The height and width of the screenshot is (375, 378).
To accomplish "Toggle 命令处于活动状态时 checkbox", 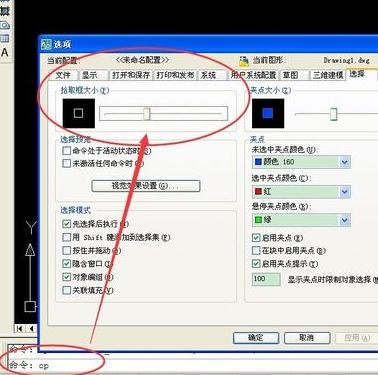I will (66, 151).
